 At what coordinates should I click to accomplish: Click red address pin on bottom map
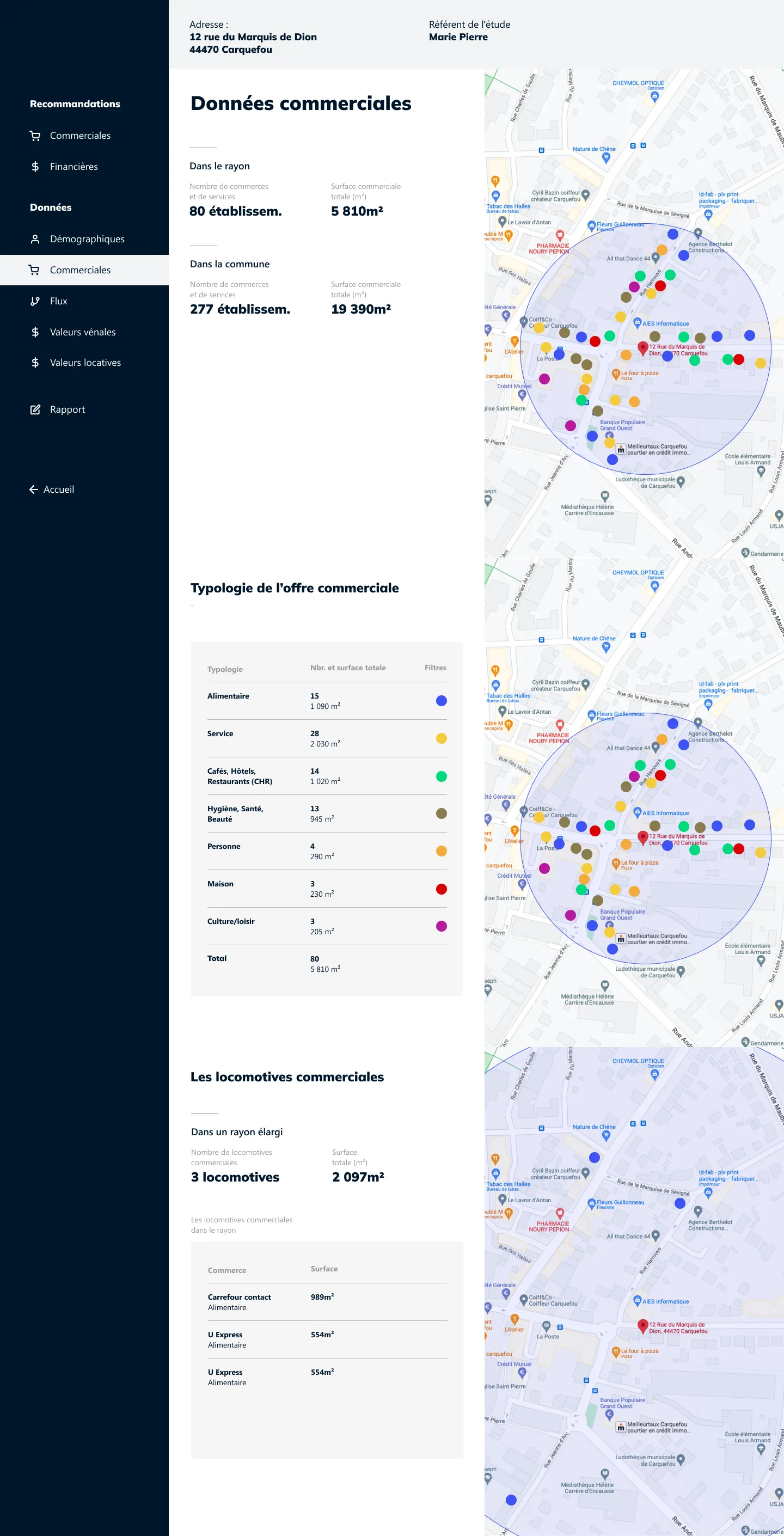[642, 1326]
